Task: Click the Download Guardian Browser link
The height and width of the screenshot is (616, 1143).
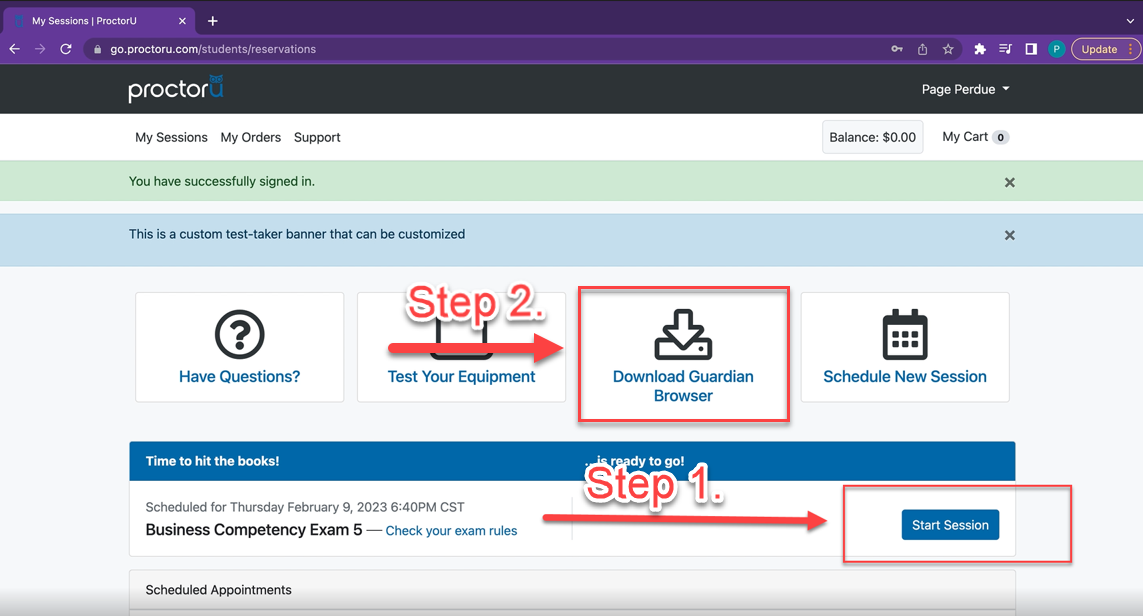Action: pyautogui.click(x=683, y=386)
